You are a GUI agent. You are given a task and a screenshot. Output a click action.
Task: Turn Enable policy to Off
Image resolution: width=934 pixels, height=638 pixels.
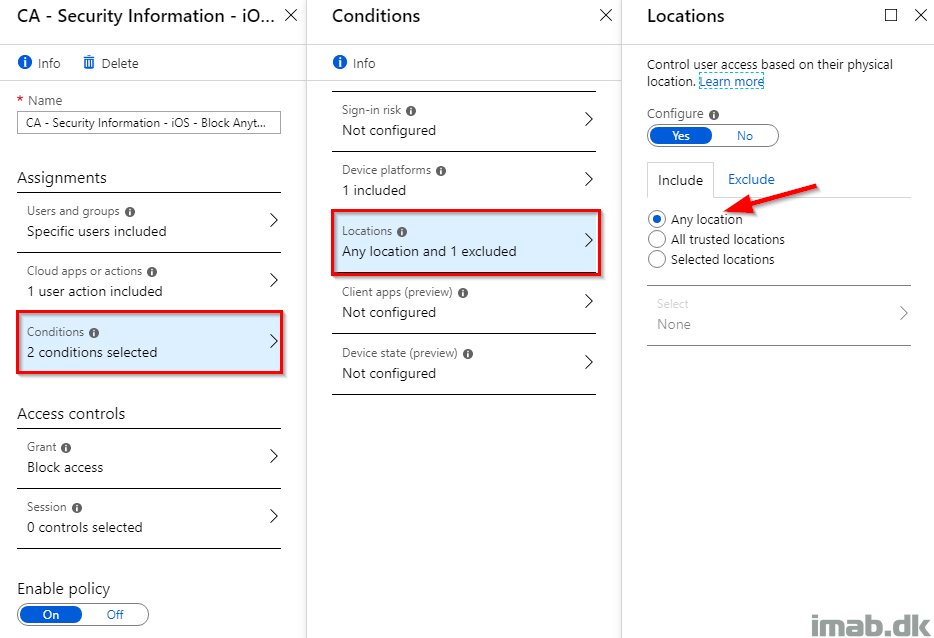click(x=115, y=615)
